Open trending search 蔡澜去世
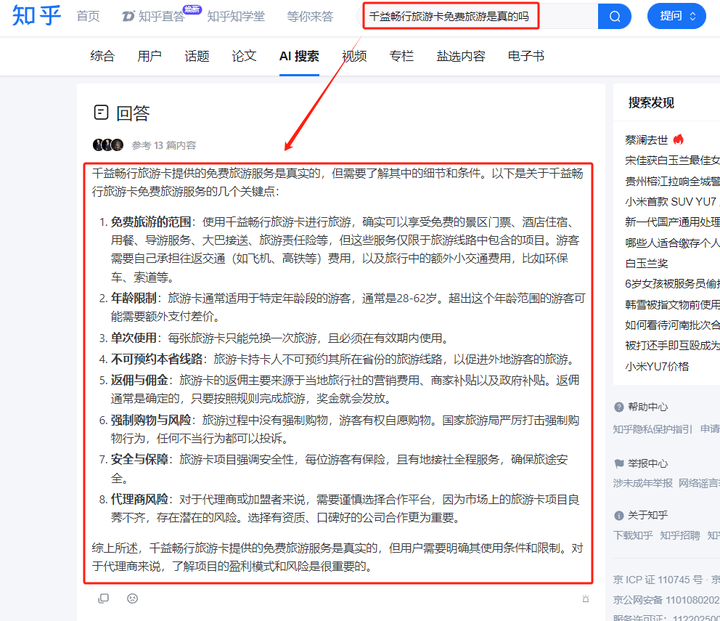This screenshot has width=720, height=621. pos(647,140)
